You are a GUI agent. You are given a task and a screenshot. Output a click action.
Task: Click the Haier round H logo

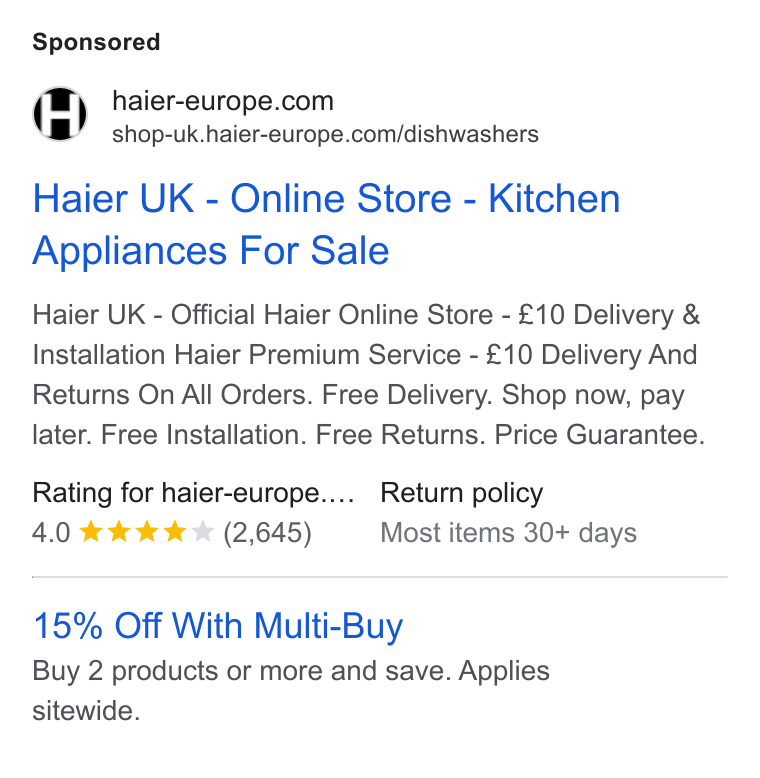coord(60,114)
